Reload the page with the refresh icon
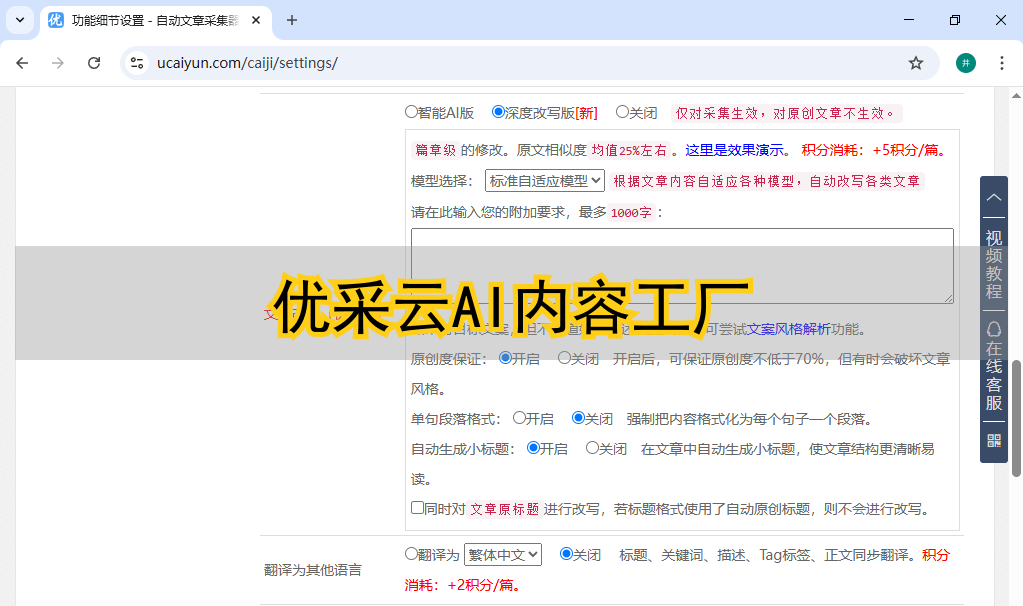Image resolution: width=1023 pixels, height=606 pixels. click(94, 63)
